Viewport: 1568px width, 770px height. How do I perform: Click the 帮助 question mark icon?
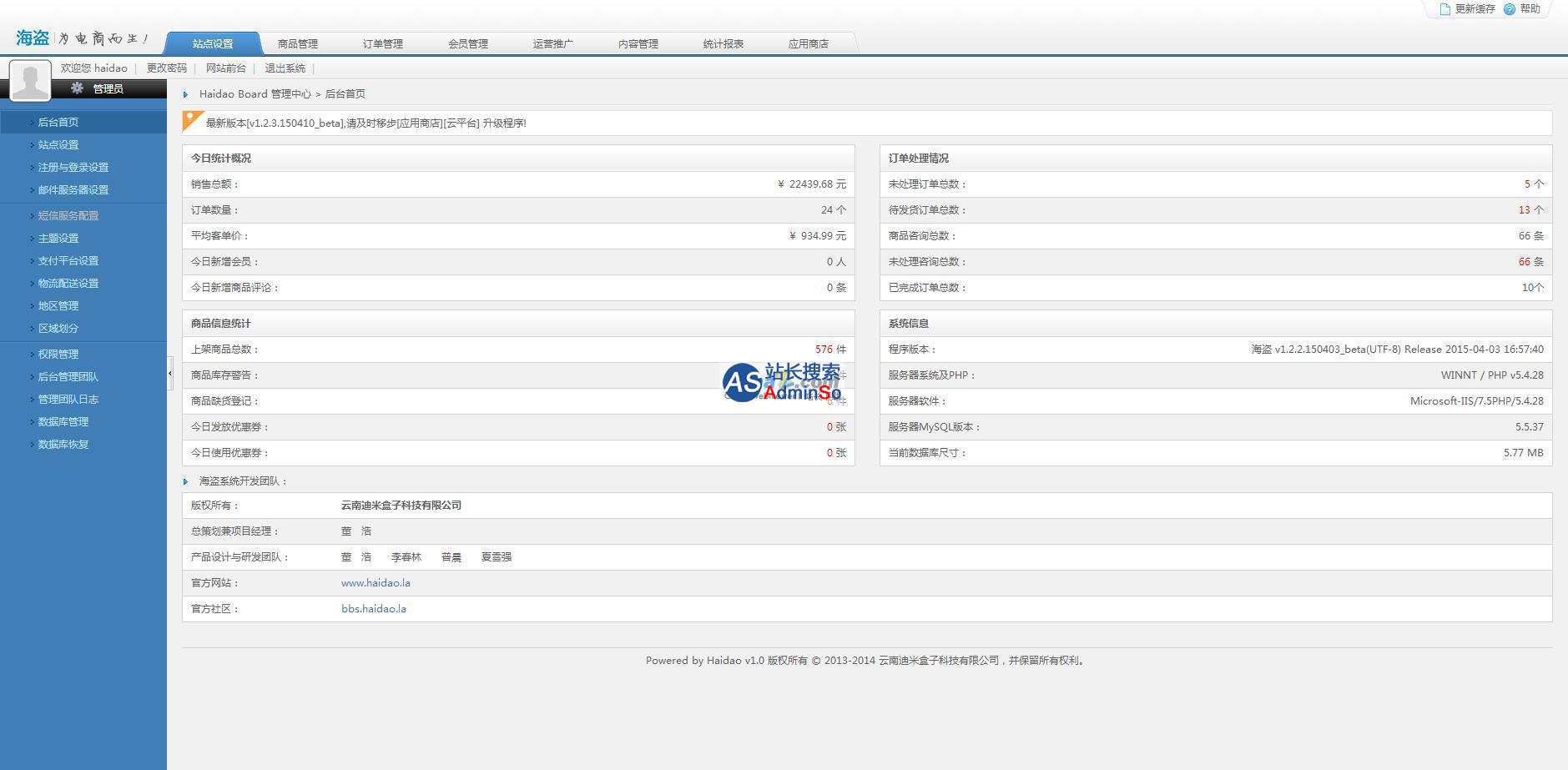pos(1509,9)
